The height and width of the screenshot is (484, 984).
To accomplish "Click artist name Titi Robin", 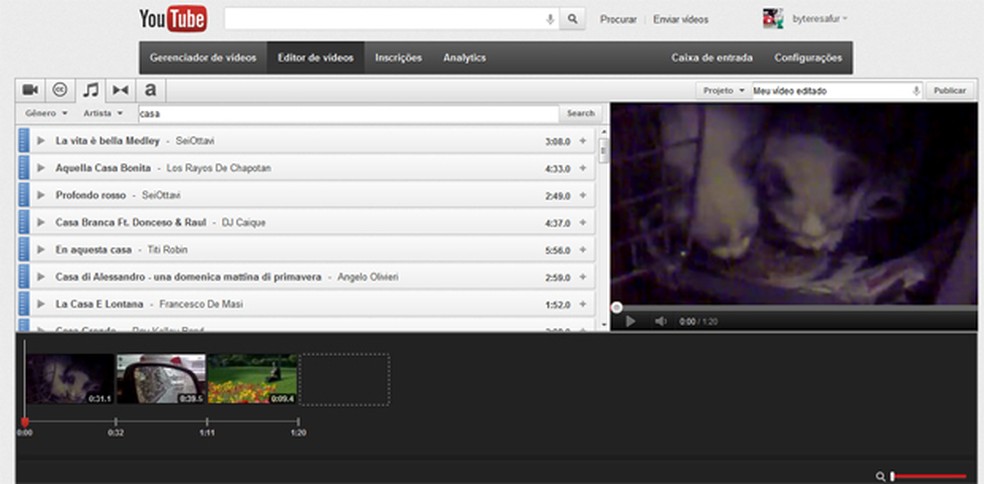I will (168, 250).
